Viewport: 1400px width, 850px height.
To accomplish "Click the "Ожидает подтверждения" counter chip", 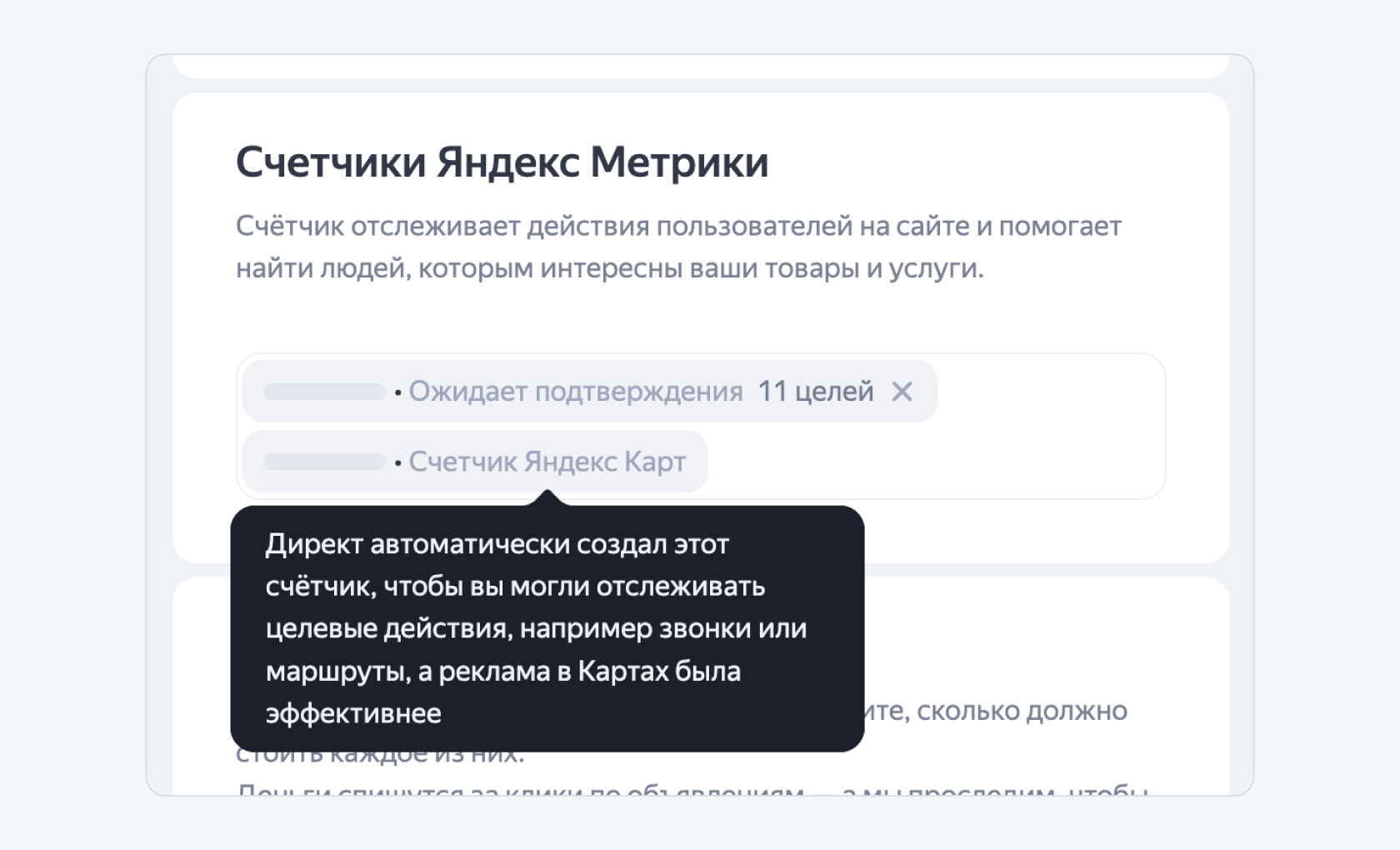I will [590, 392].
